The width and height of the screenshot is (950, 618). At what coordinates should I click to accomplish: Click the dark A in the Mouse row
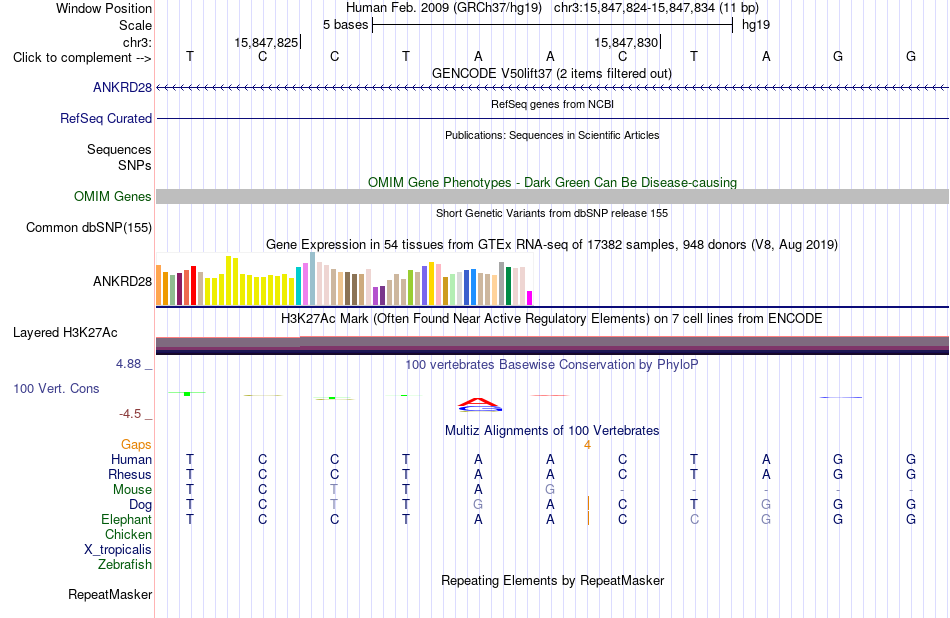pos(478,489)
